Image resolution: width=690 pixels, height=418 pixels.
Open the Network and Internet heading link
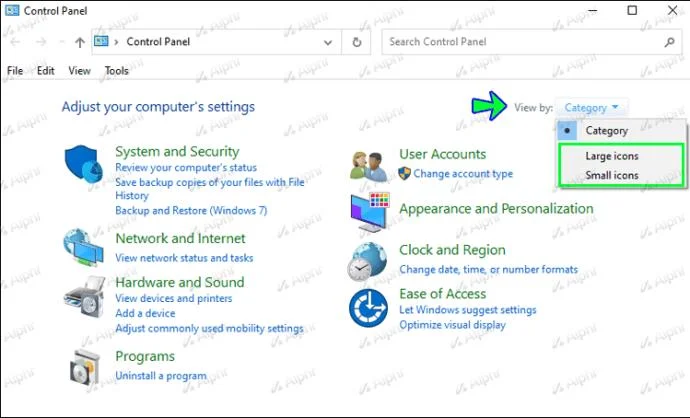click(180, 238)
